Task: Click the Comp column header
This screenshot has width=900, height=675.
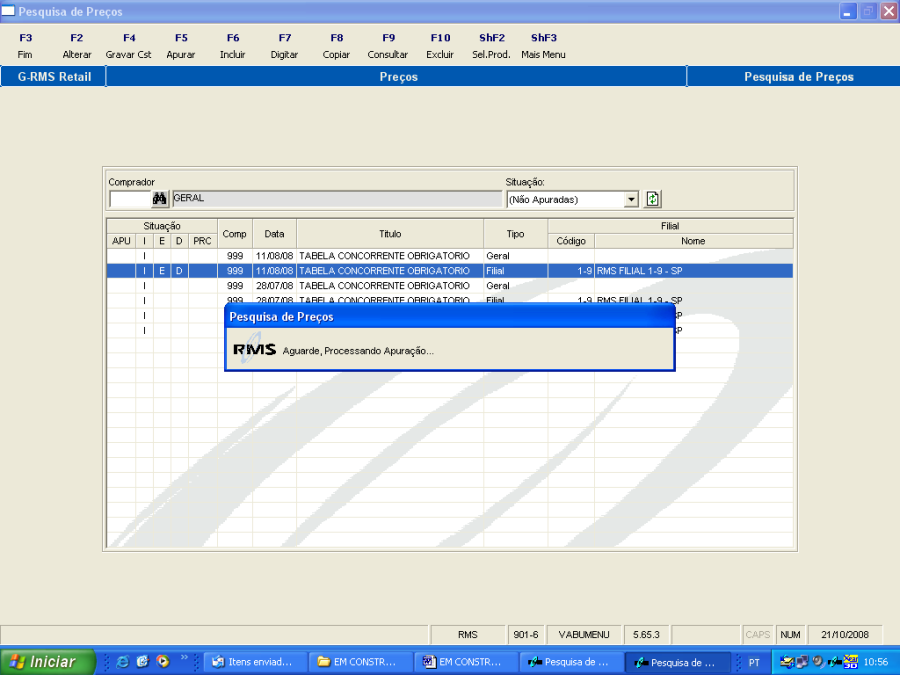Action: [x=235, y=234]
